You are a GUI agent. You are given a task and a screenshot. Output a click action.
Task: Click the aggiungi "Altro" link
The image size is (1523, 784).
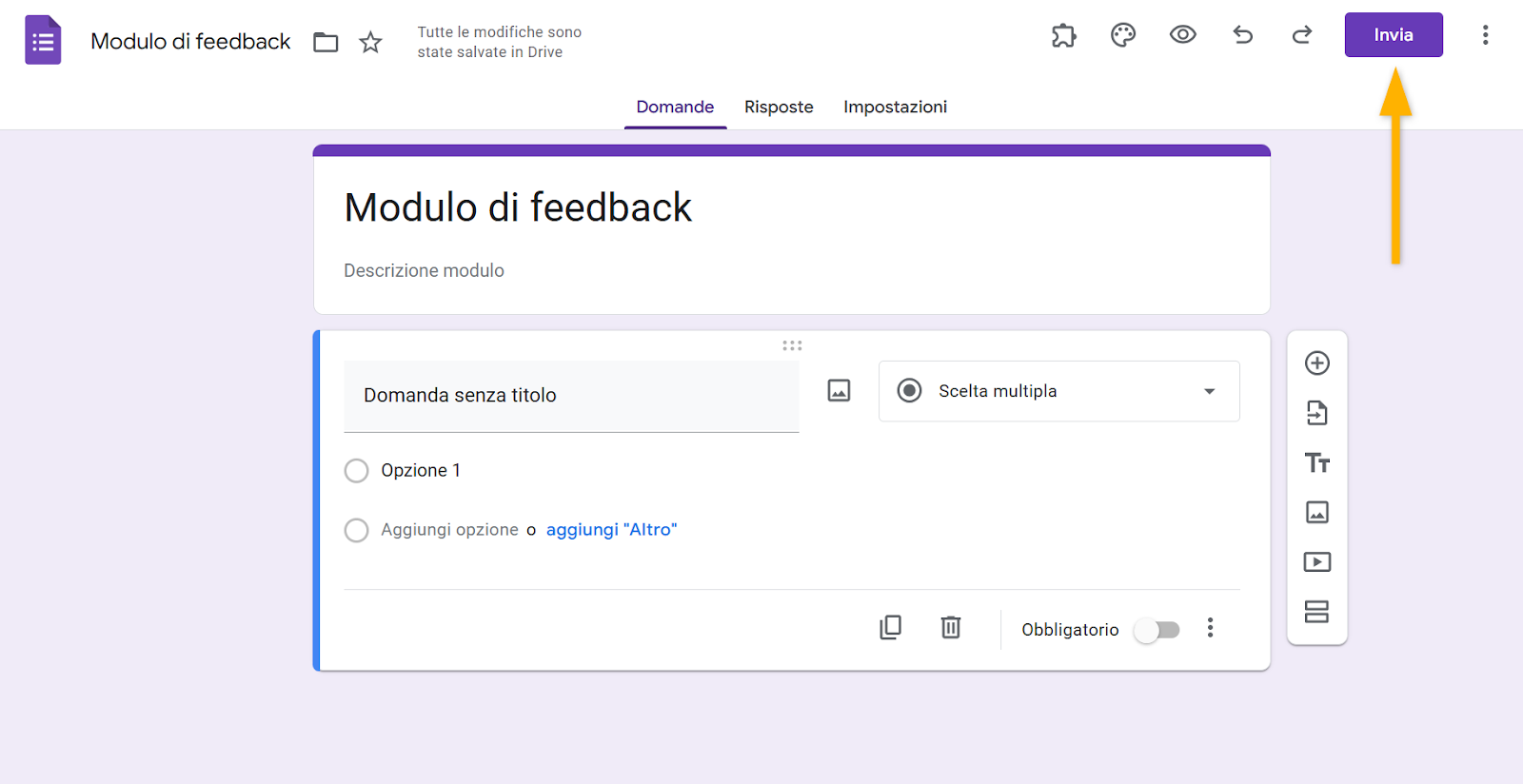click(611, 530)
